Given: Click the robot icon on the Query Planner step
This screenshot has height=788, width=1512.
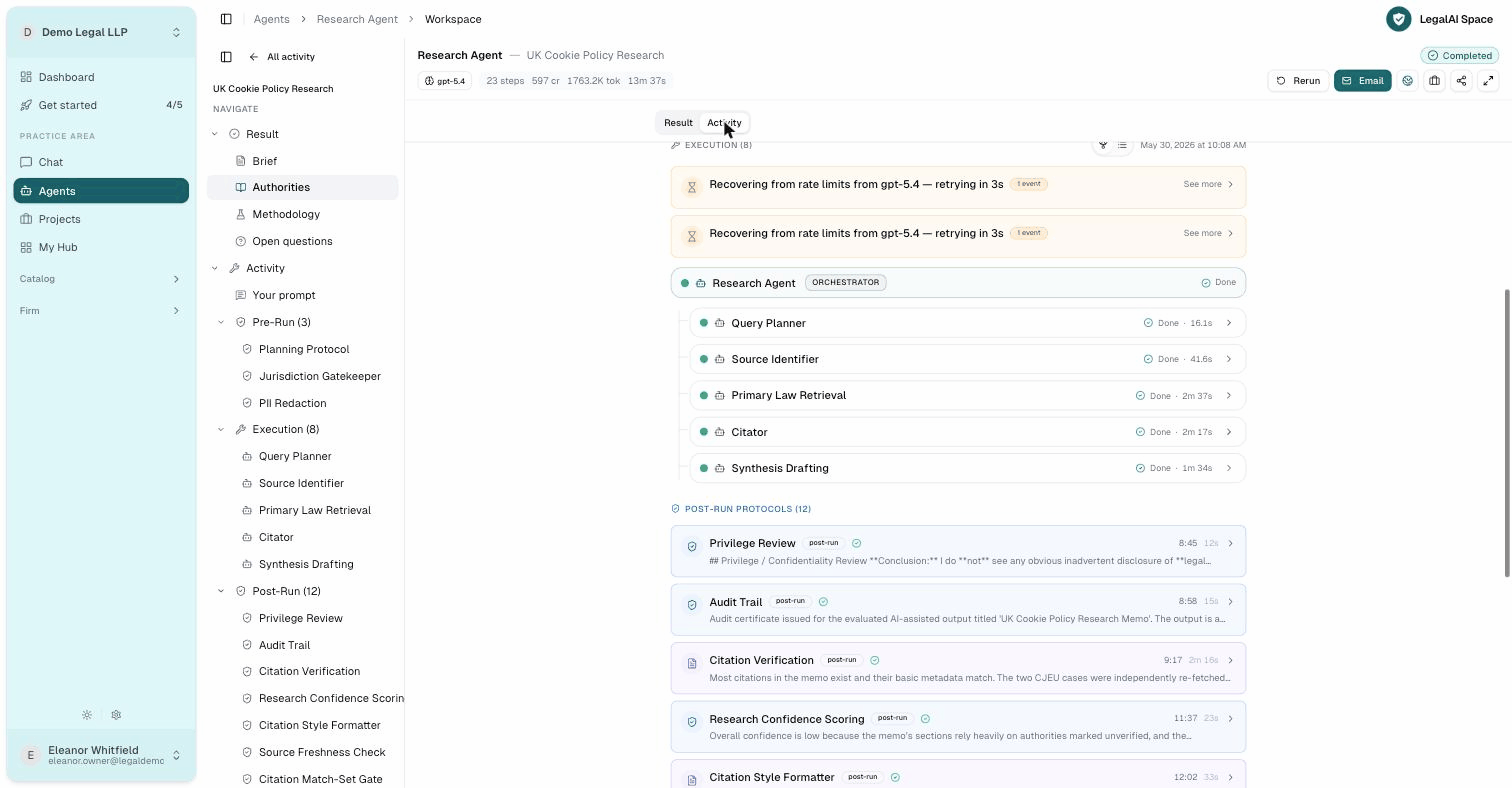Looking at the screenshot, I should 720,323.
